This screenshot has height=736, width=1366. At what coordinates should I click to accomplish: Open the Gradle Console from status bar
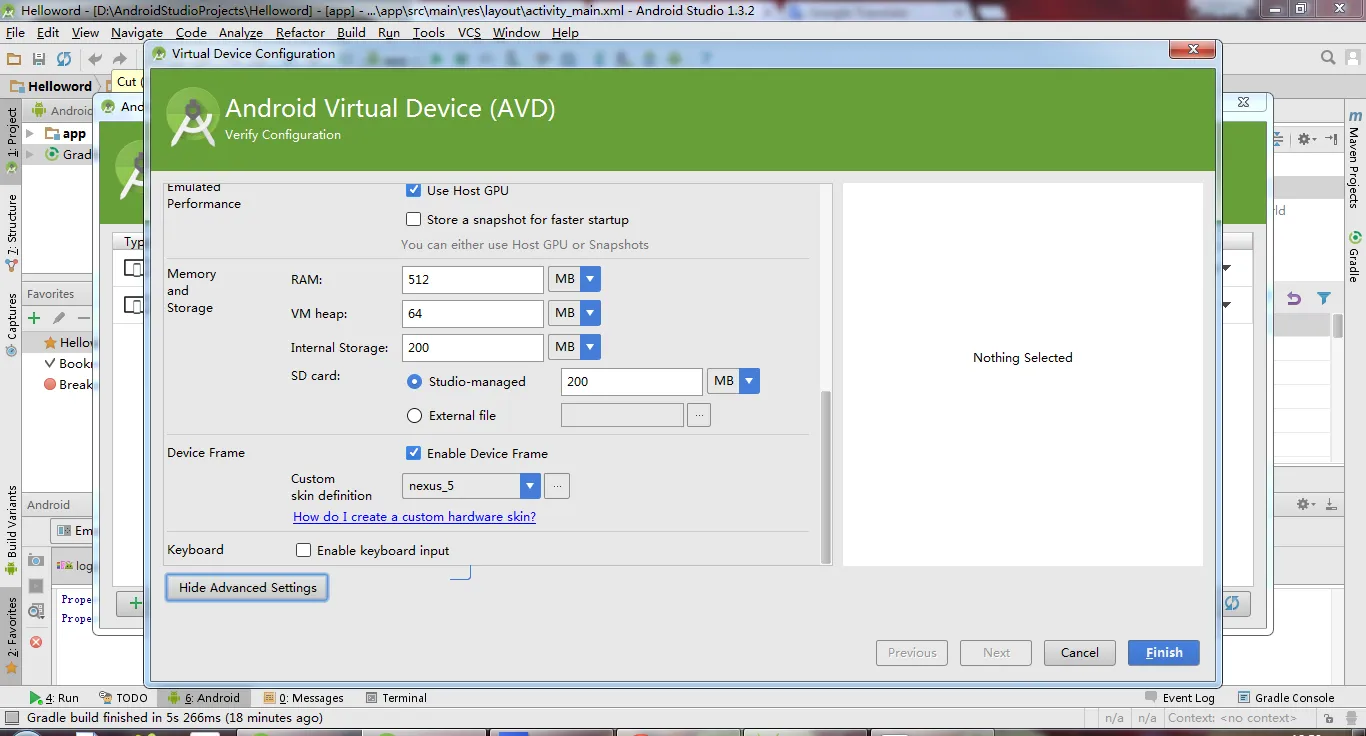[1285, 698]
